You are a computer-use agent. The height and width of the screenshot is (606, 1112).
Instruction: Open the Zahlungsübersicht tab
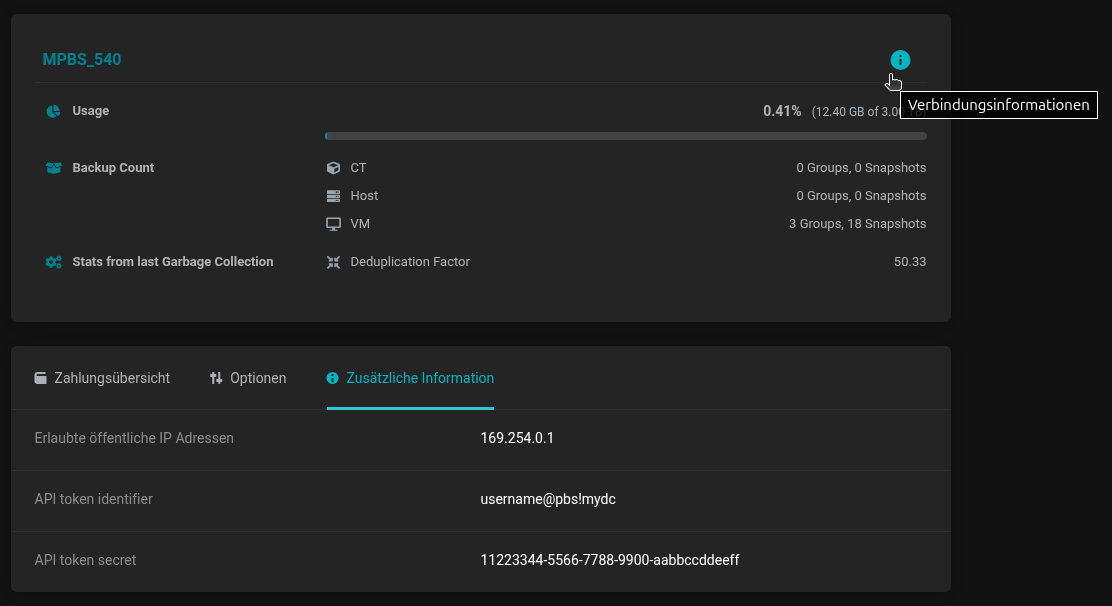tap(102, 378)
